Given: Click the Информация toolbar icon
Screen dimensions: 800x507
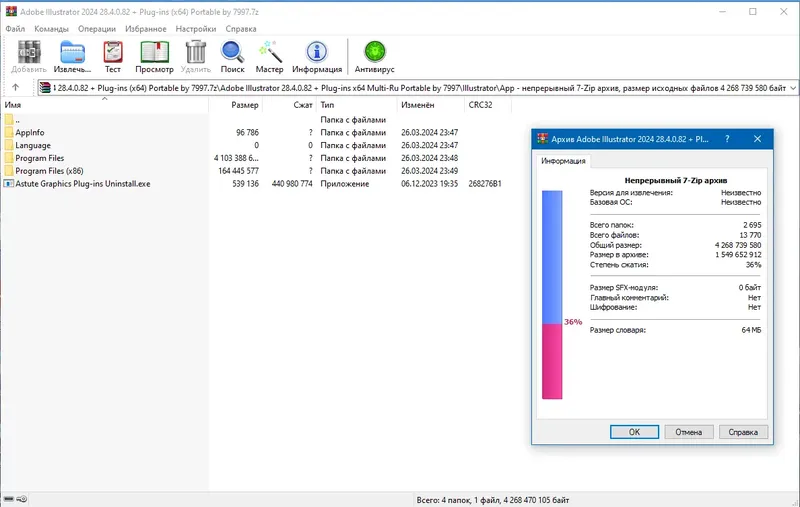Looking at the screenshot, I should pyautogui.click(x=317, y=53).
